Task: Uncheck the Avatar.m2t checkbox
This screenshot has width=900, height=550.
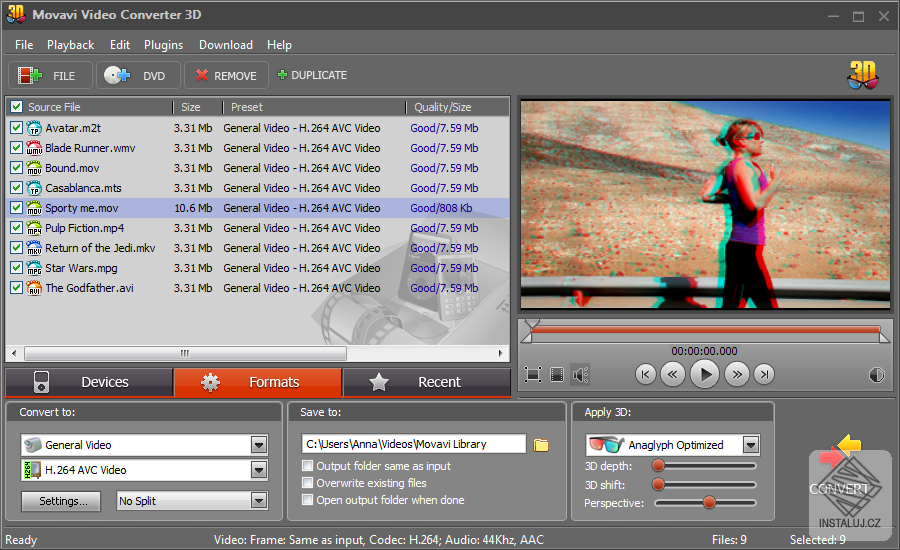Action: point(17,127)
